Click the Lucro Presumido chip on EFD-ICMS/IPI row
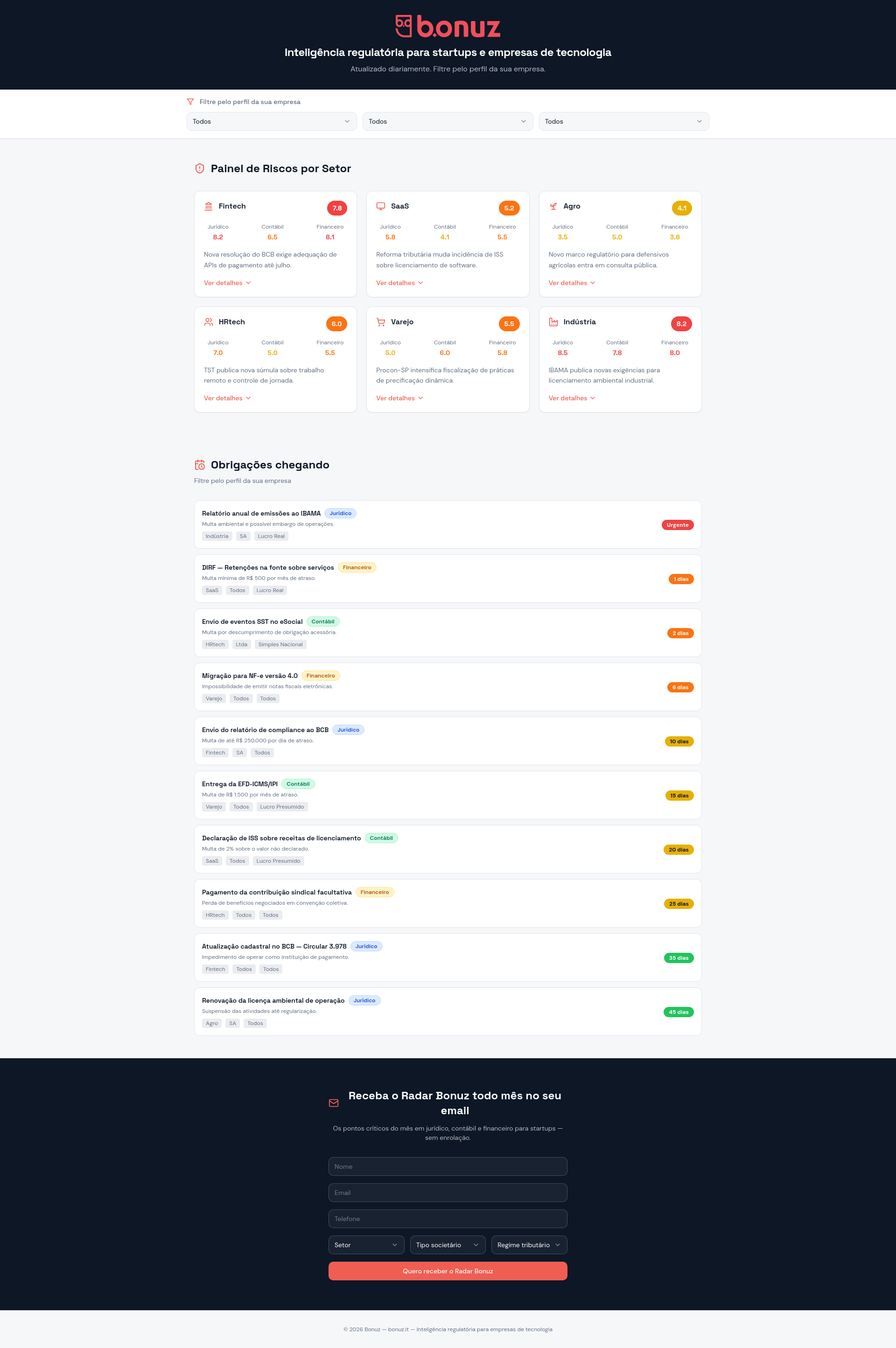Screen dimensions: 896x1348 click(282, 807)
